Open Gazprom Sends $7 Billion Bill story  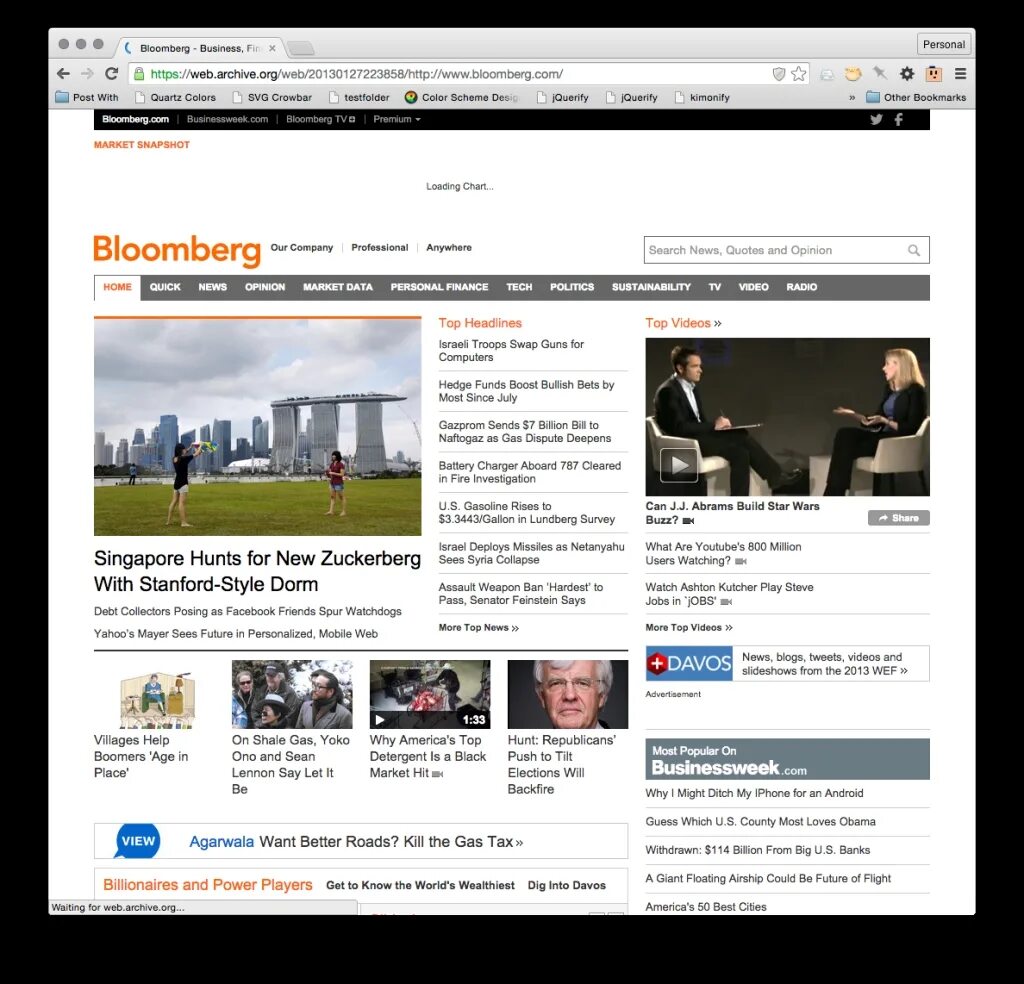coord(525,432)
